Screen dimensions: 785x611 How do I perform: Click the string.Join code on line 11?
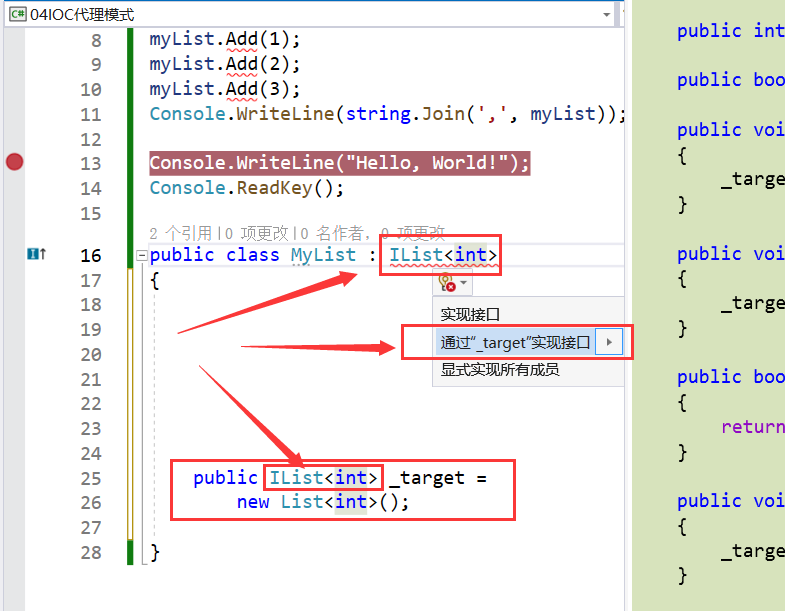click(405, 114)
